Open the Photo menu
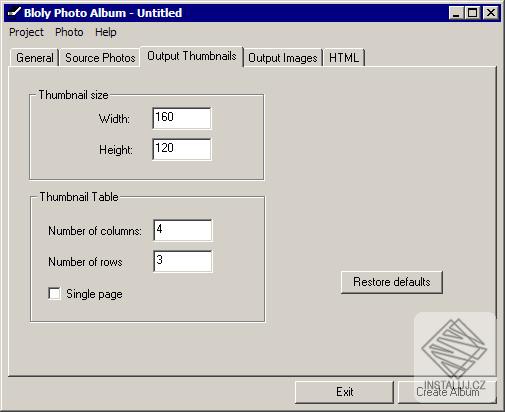505x412 pixels. click(x=69, y=32)
